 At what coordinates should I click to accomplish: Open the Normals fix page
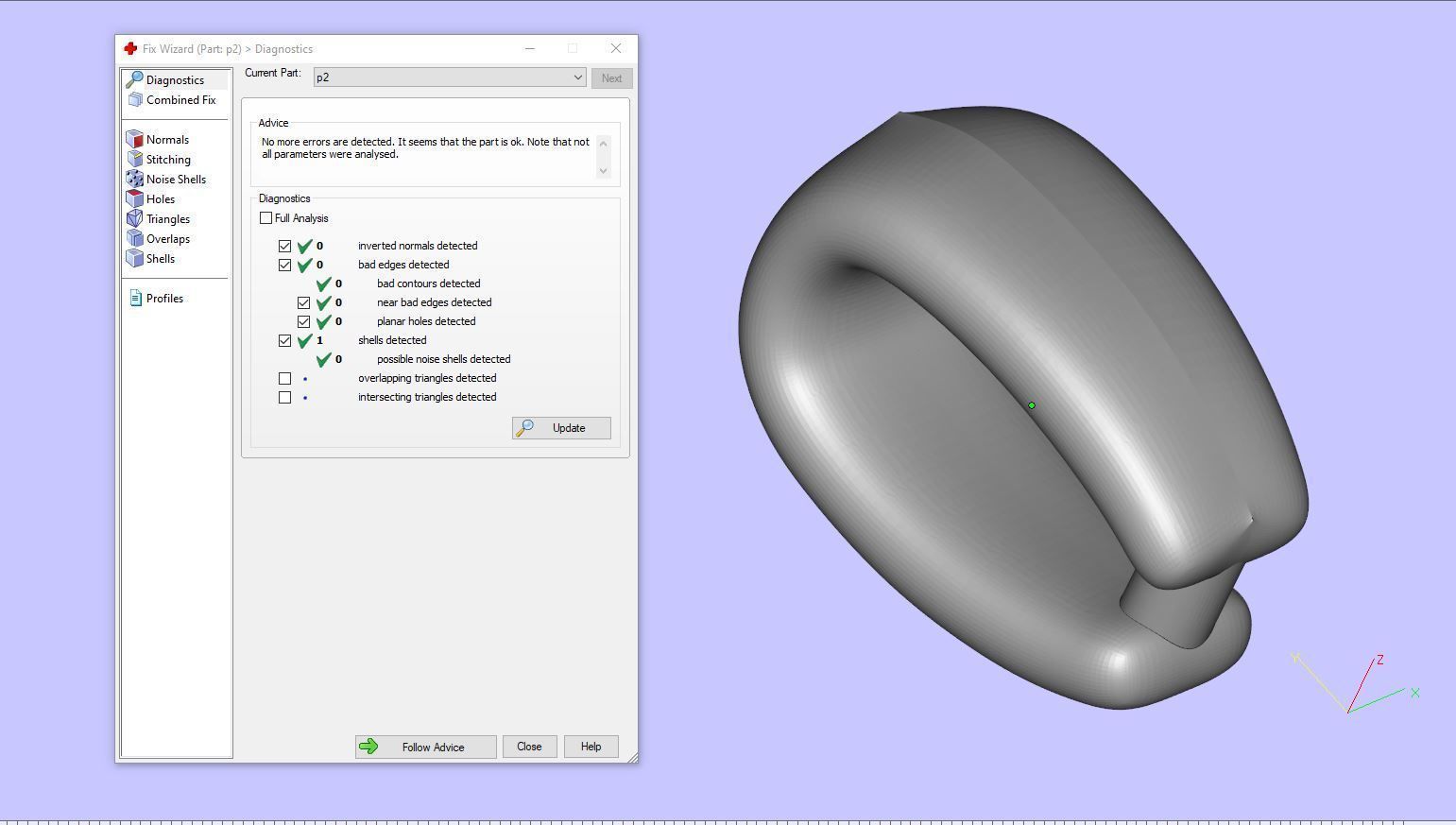(x=167, y=139)
